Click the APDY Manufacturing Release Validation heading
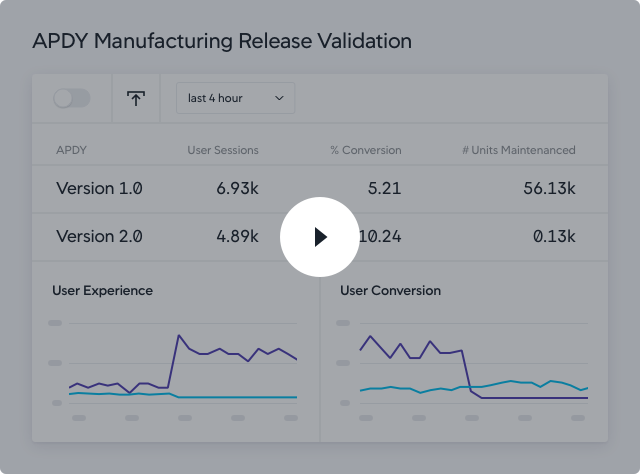Viewport: 640px width, 474px height. click(222, 41)
